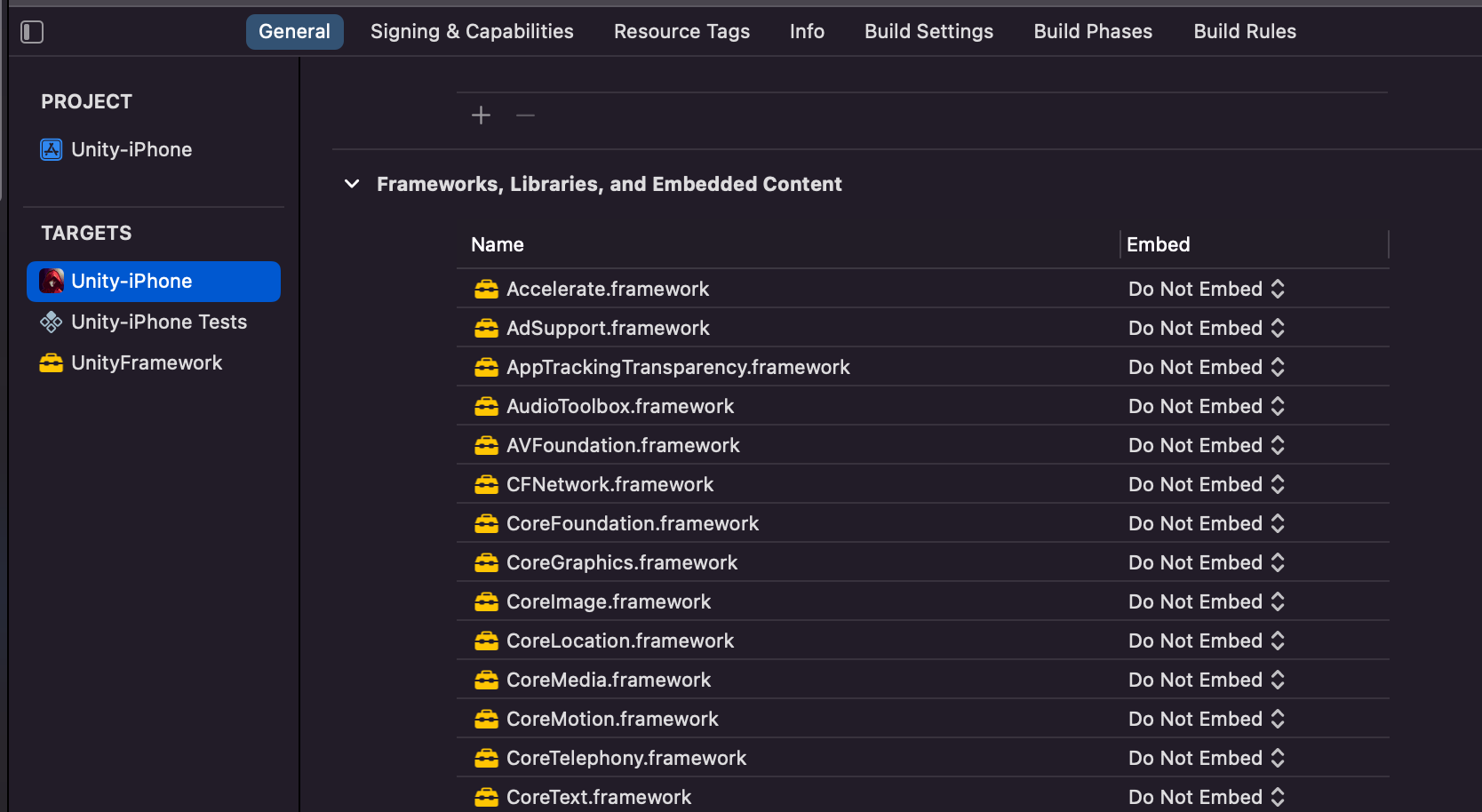This screenshot has height=812, width=1482.
Task: Click the plus icon to add framework
Action: pyautogui.click(x=481, y=115)
